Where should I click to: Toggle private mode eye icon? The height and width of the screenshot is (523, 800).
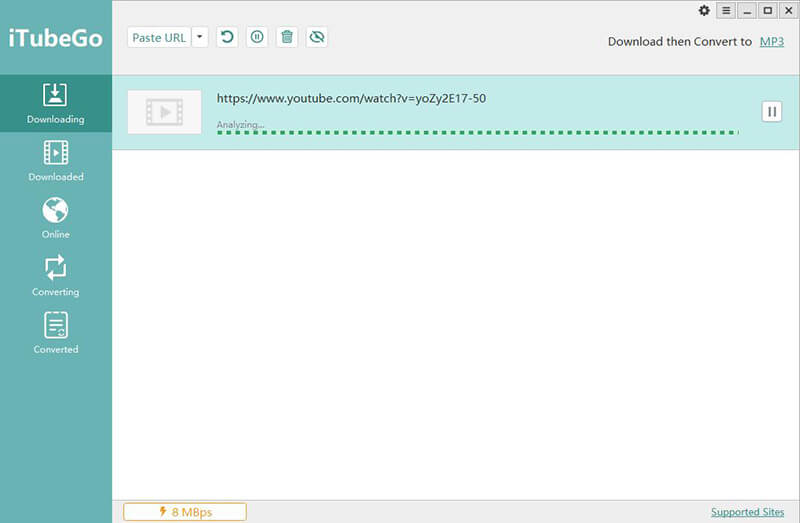(x=317, y=37)
